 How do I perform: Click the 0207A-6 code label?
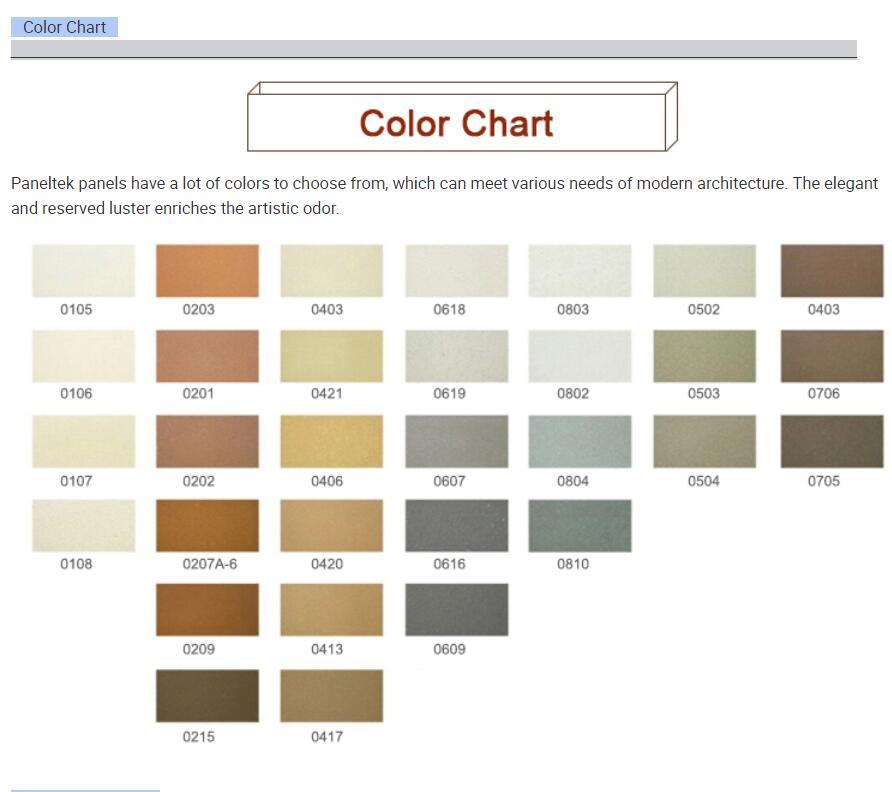click(x=210, y=564)
